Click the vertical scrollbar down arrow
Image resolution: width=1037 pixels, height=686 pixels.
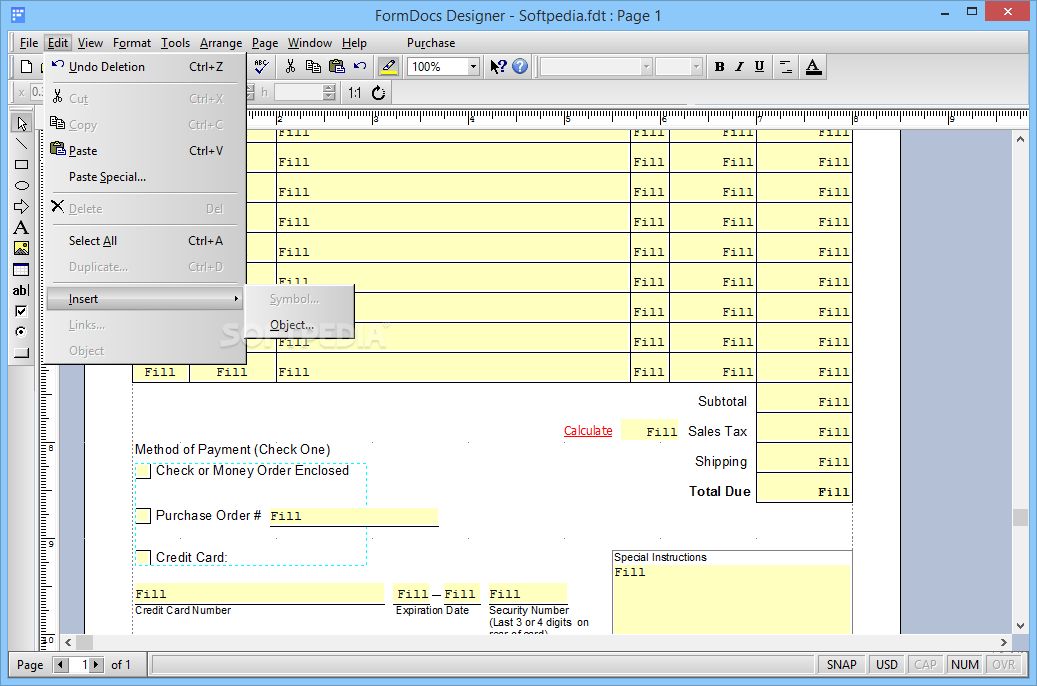click(1020, 626)
